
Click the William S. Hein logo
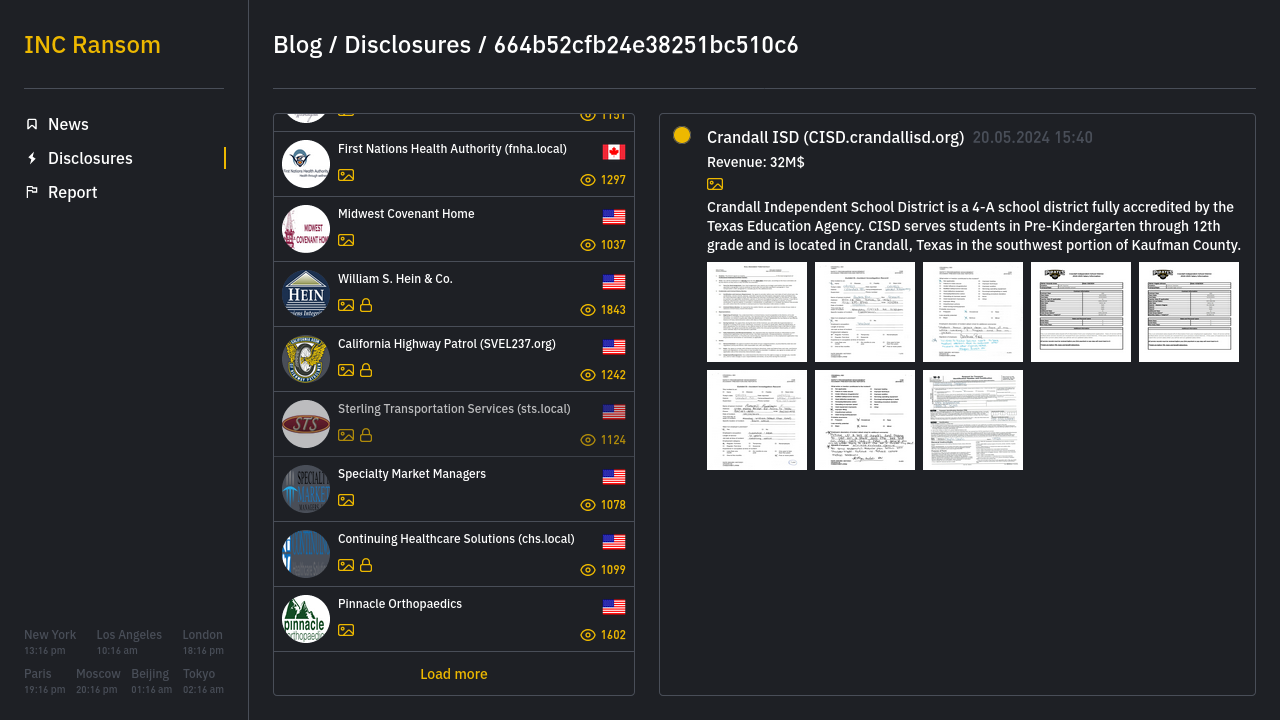[306, 294]
